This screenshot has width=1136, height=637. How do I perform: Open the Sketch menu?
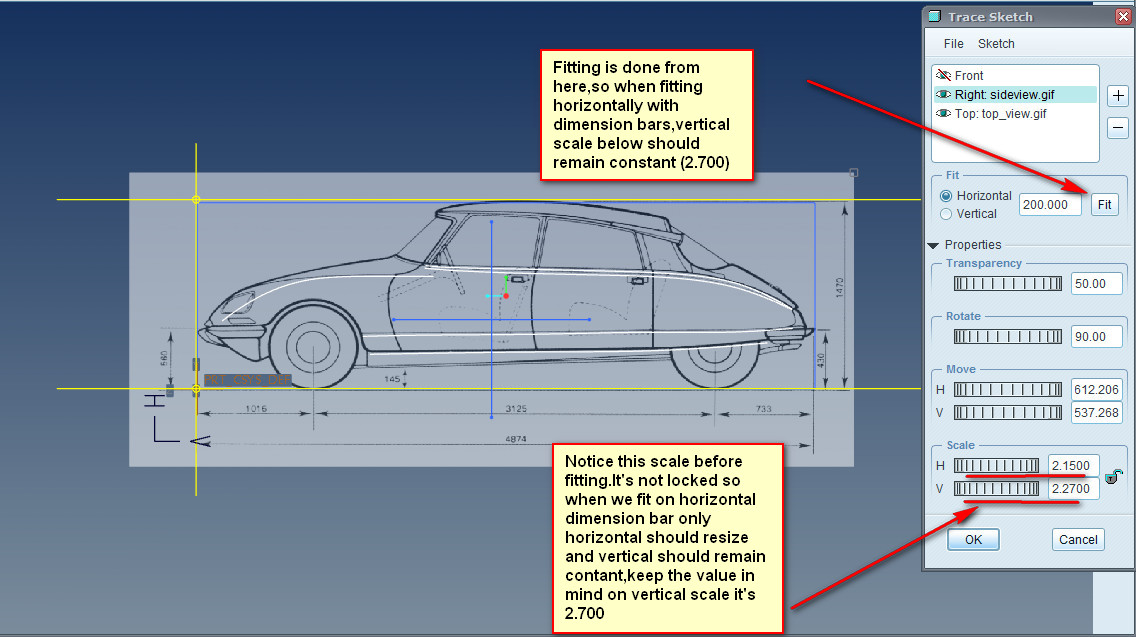(996, 43)
